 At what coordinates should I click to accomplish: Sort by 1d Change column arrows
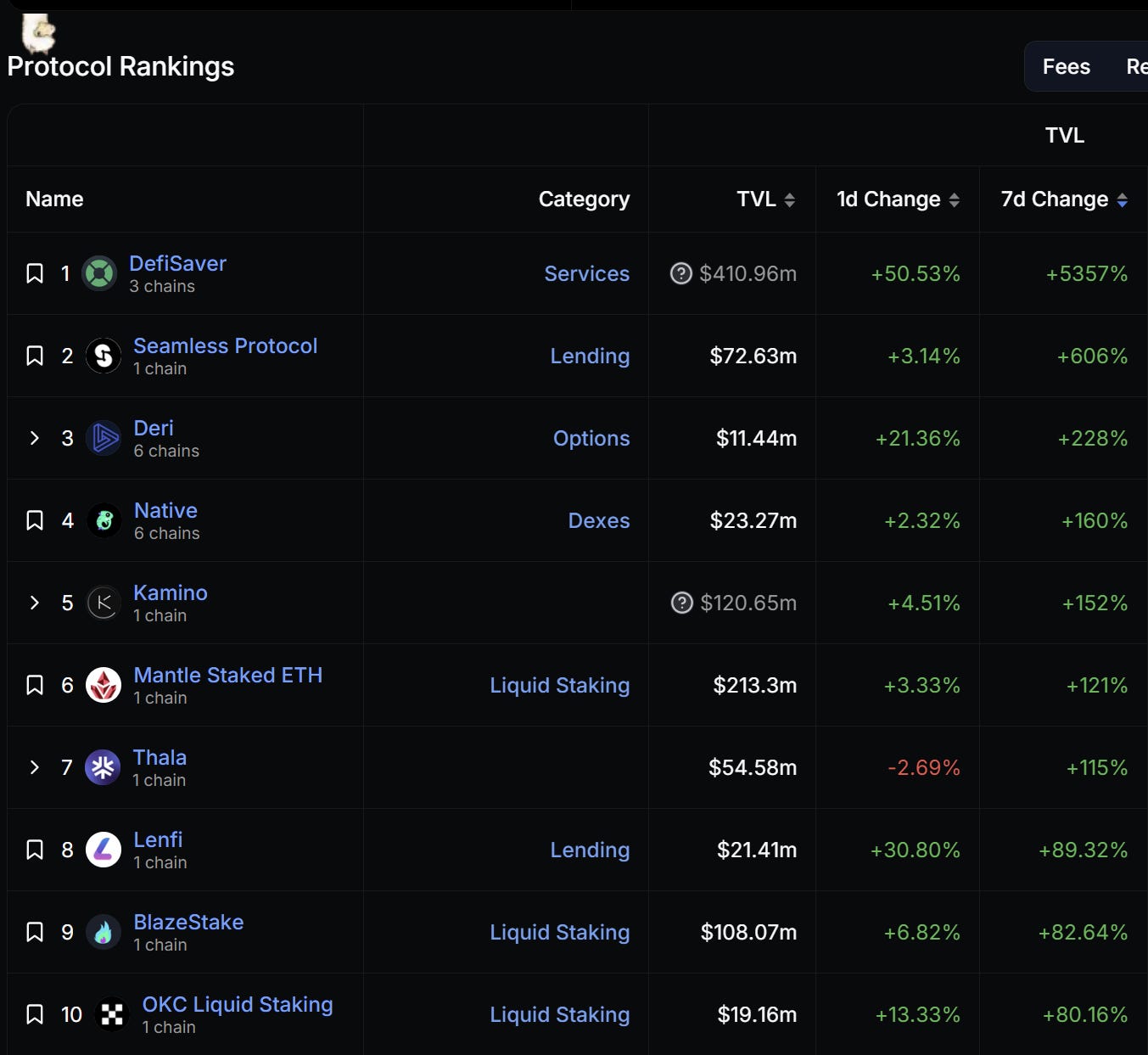pos(954,199)
